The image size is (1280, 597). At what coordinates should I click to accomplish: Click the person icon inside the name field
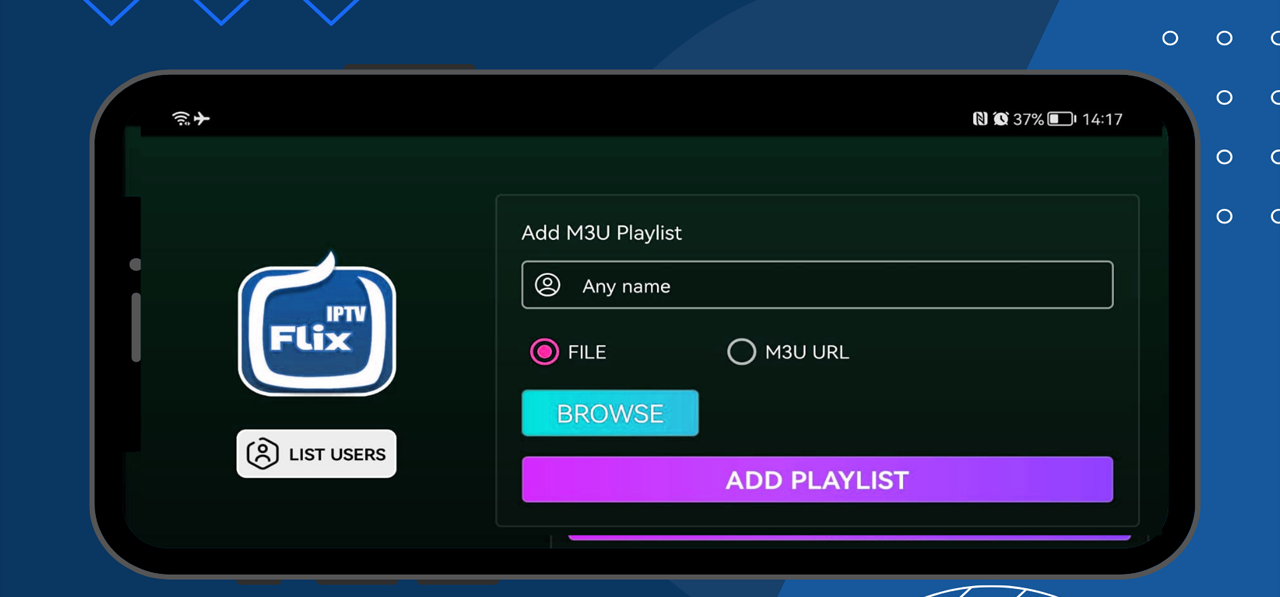click(546, 285)
